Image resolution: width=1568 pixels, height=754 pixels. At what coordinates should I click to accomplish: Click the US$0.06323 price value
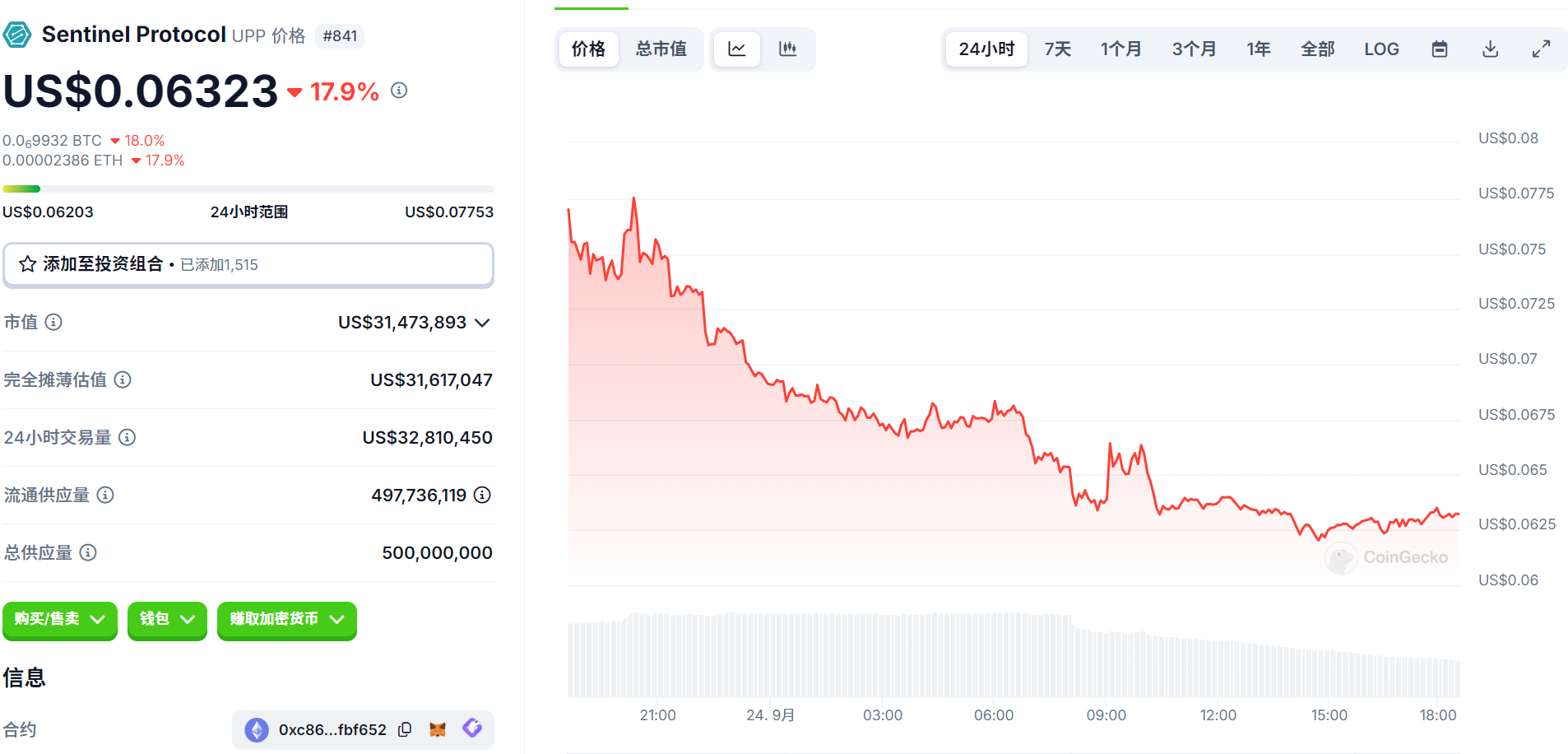coord(141,91)
